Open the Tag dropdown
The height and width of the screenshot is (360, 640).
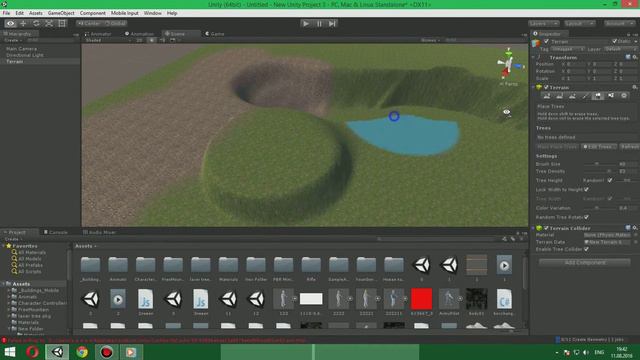567,49
